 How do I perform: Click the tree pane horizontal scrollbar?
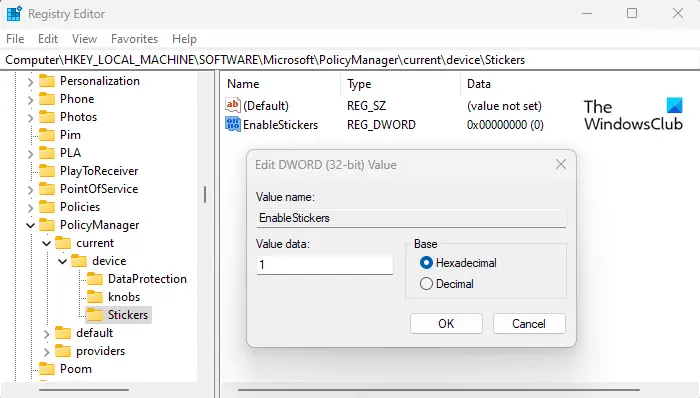tap(84, 390)
